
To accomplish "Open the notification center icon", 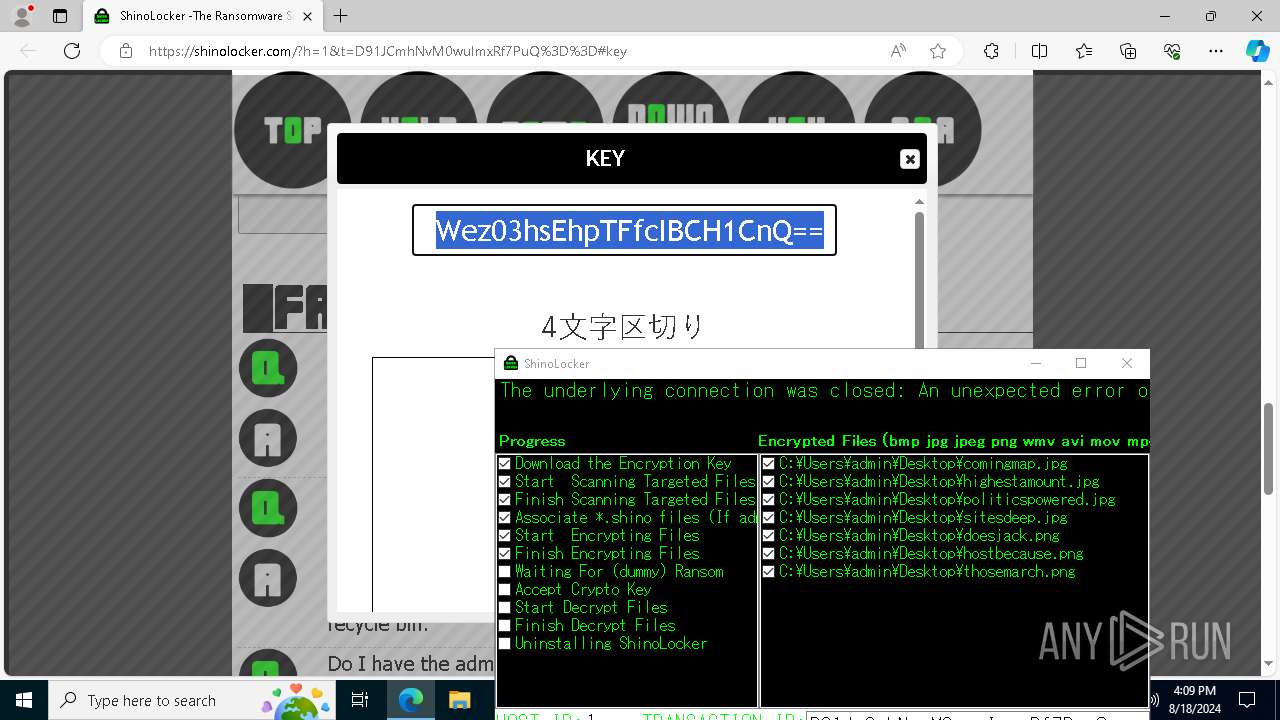I will point(1247,700).
